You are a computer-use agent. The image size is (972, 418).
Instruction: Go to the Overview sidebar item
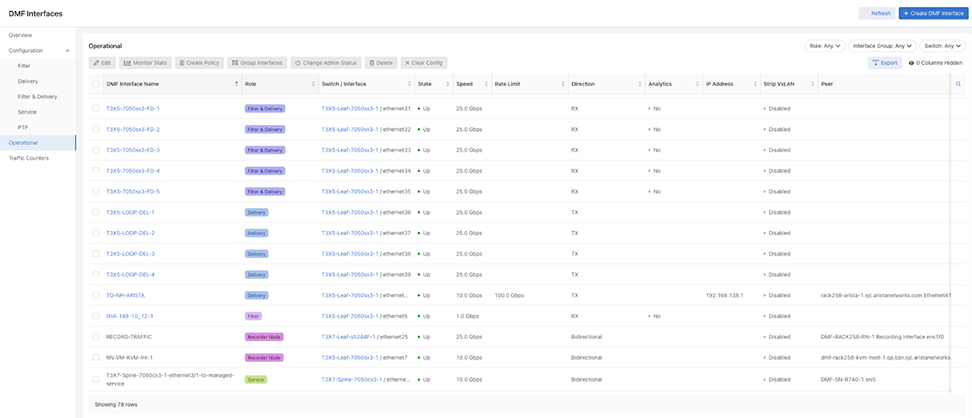[x=20, y=35]
